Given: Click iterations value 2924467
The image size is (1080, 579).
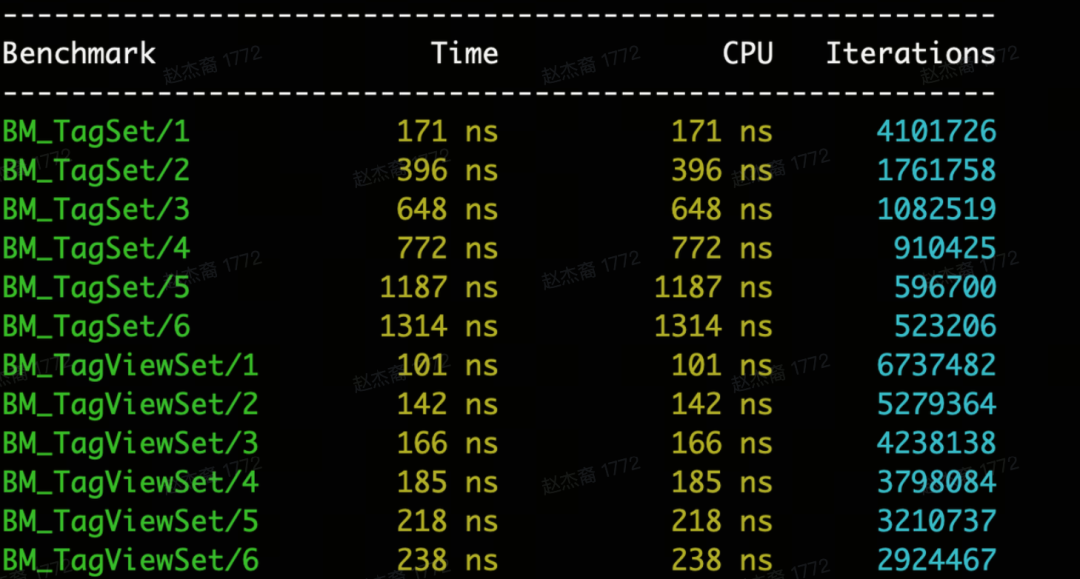Looking at the screenshot, I should pos(936,560).
